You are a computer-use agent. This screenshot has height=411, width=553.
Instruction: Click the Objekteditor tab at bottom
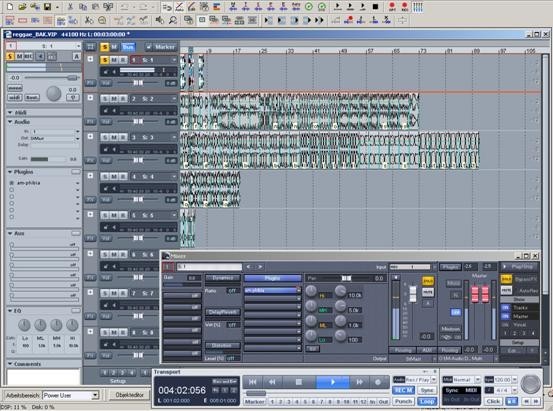tap(129, 395)
